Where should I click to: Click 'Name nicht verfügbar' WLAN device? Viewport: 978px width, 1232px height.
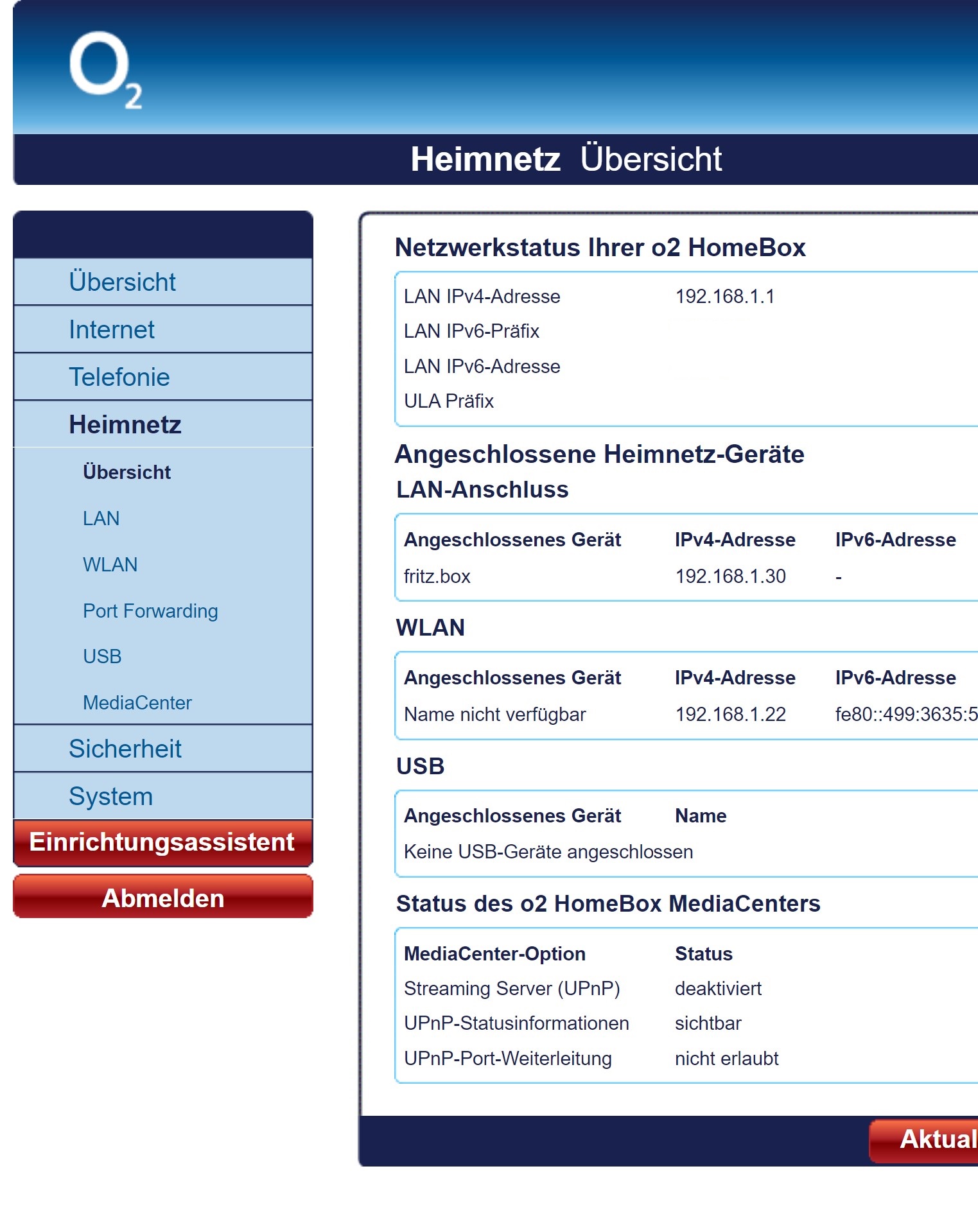494,715
